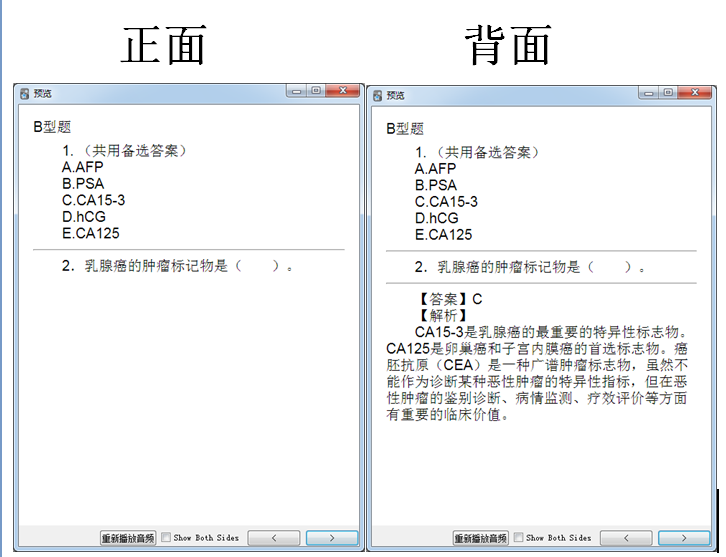
Task: Maximize the right preview window
Action: (668, 93)
